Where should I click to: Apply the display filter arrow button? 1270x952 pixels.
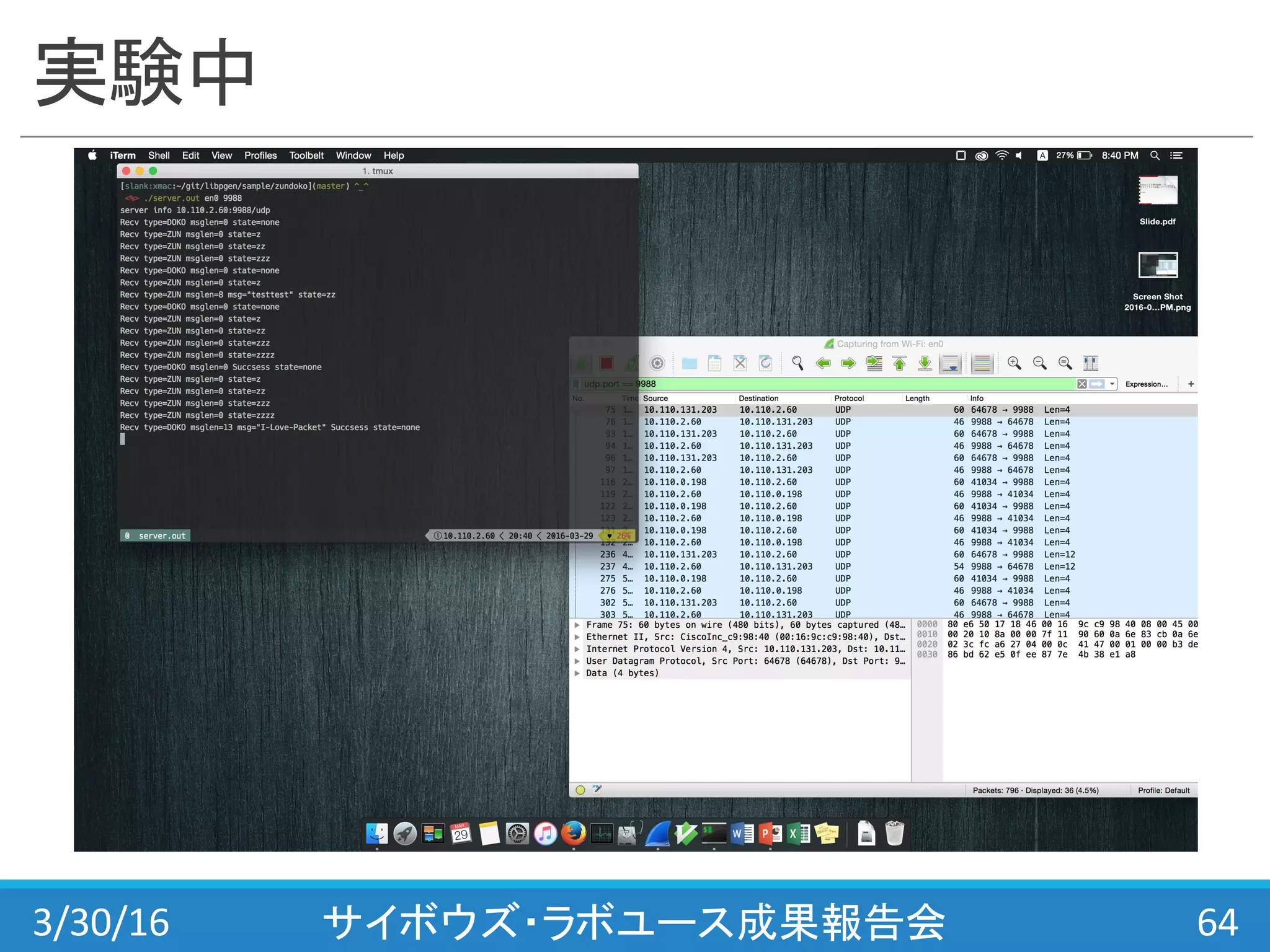coord(1097,384)
